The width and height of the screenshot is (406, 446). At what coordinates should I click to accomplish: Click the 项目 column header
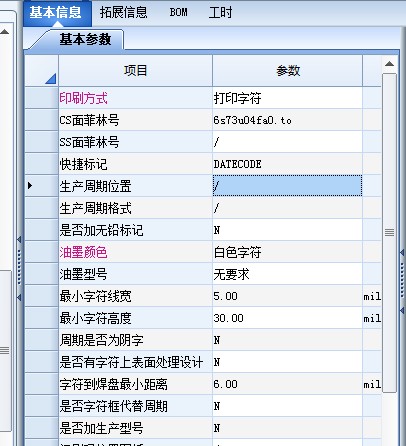point(135,71)
